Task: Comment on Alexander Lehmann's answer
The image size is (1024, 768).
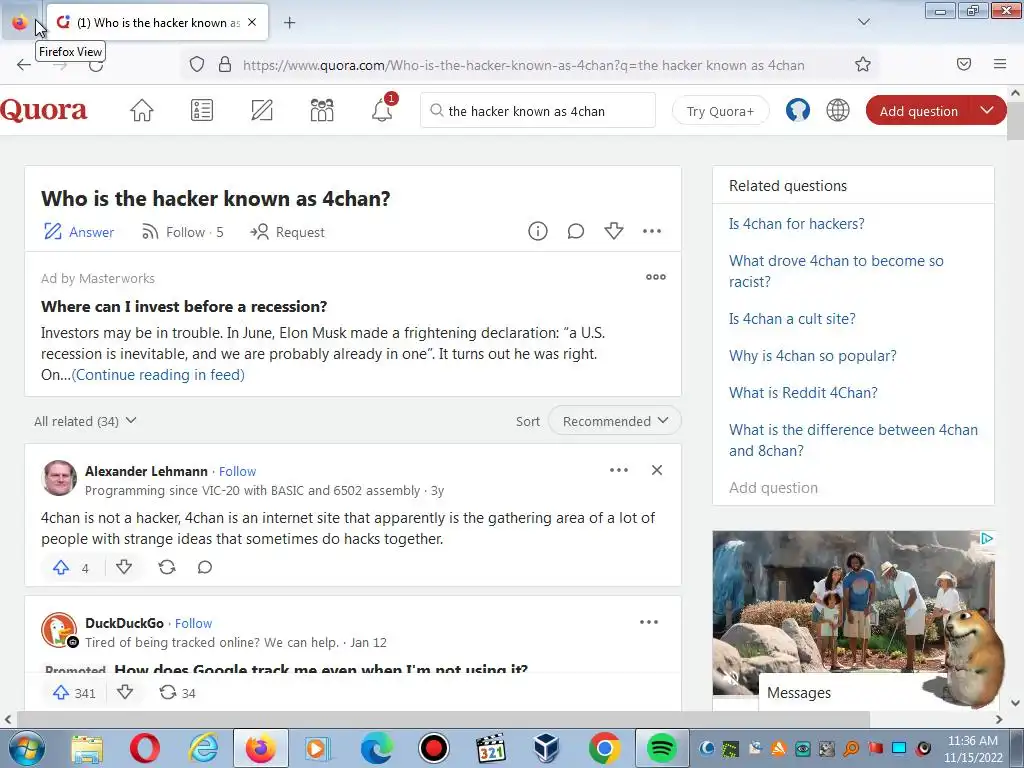Action: point(204,567)
